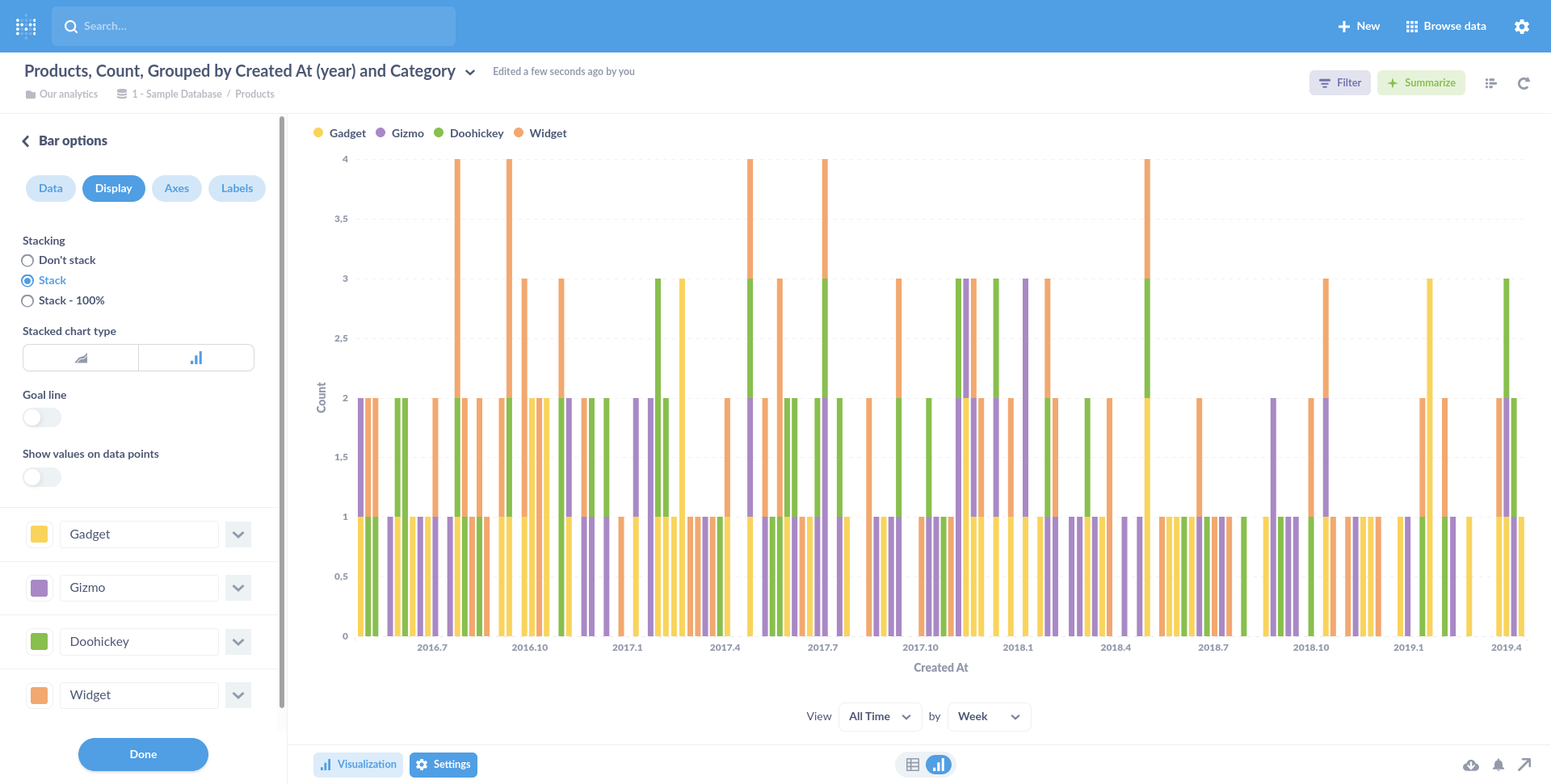The image size is (1551, 784).
Task: Enable the Goal line toggle
Action: click(41, 417)
